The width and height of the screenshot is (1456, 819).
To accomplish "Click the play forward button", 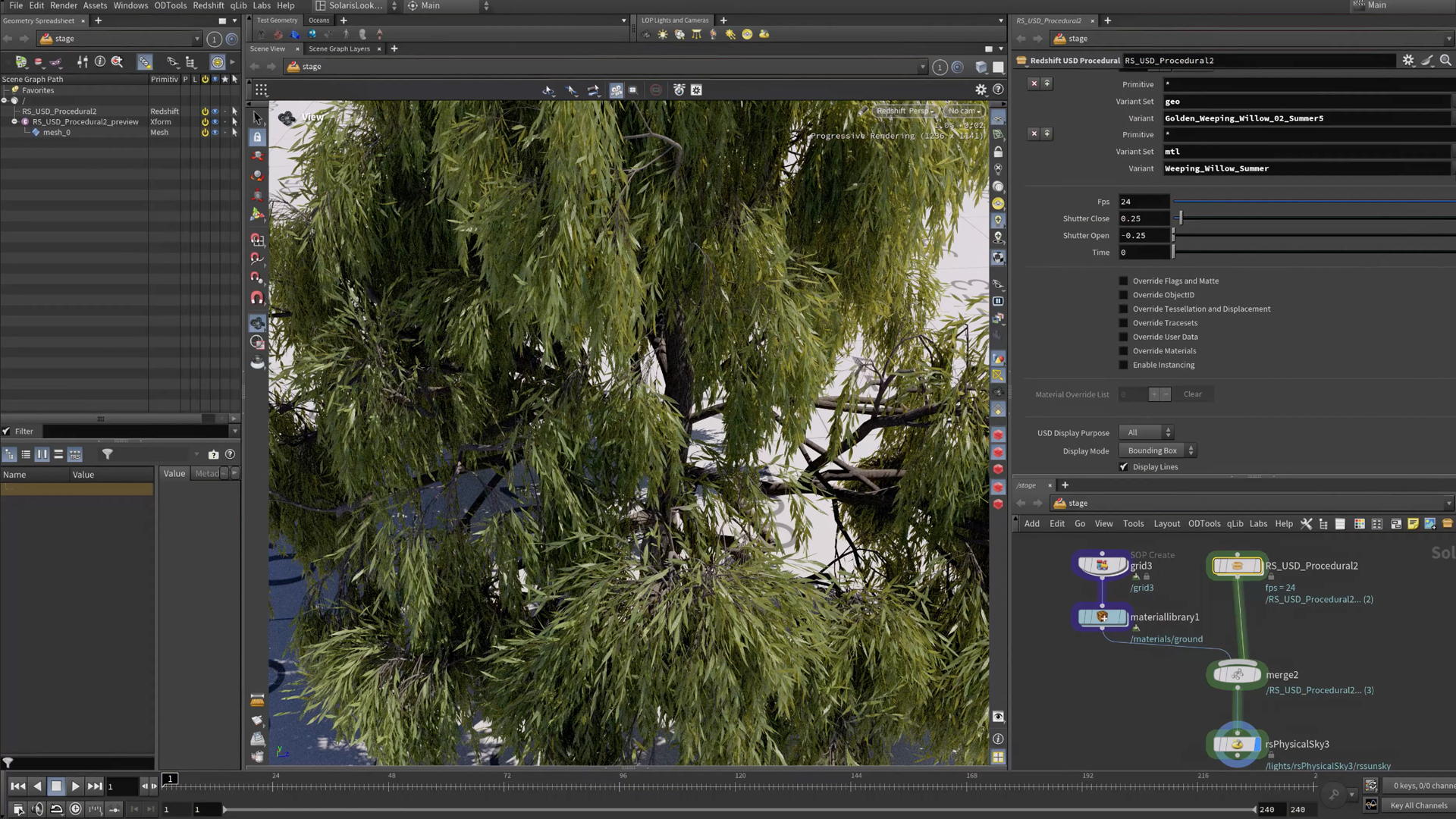I will [x=75, y=786].
